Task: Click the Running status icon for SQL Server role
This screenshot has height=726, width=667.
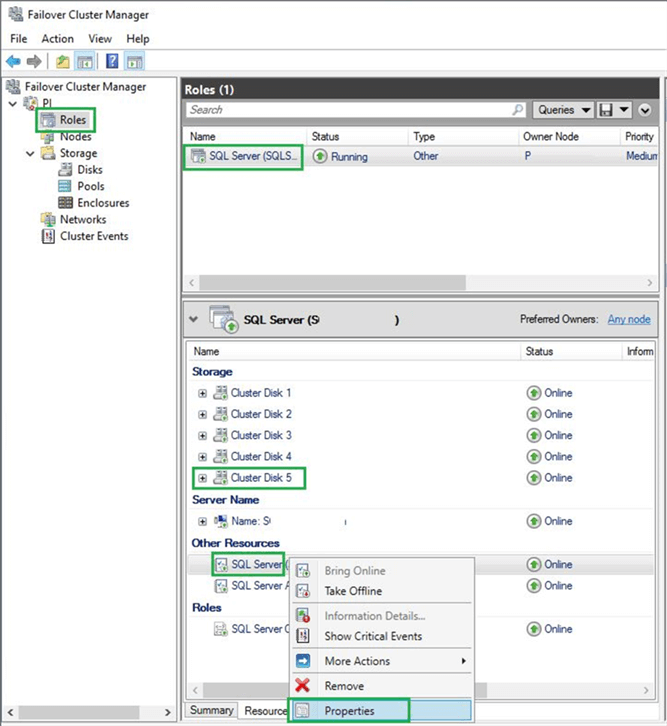Action: click(x=319, y=156)
